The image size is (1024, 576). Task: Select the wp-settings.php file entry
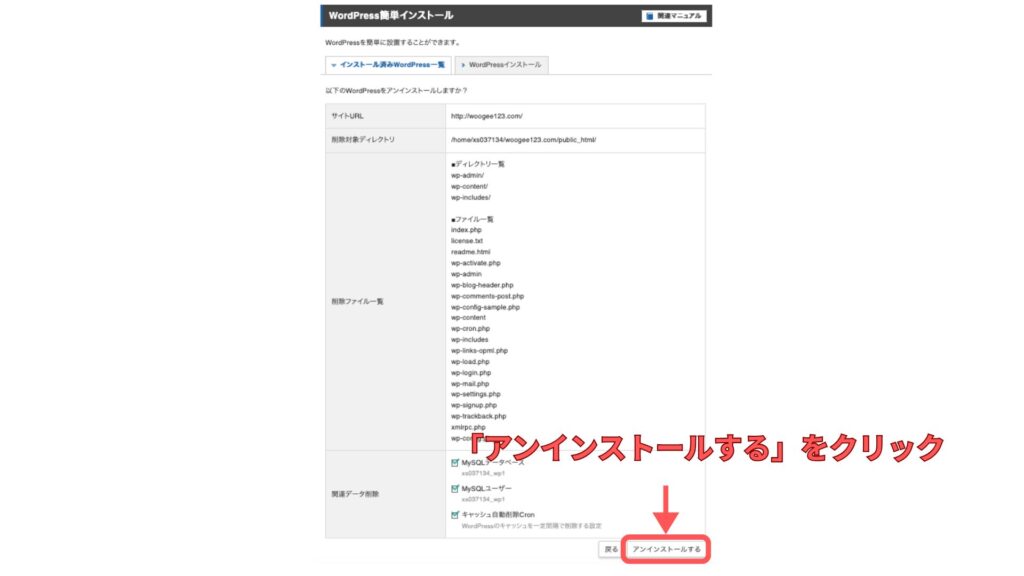coord(475,394)
